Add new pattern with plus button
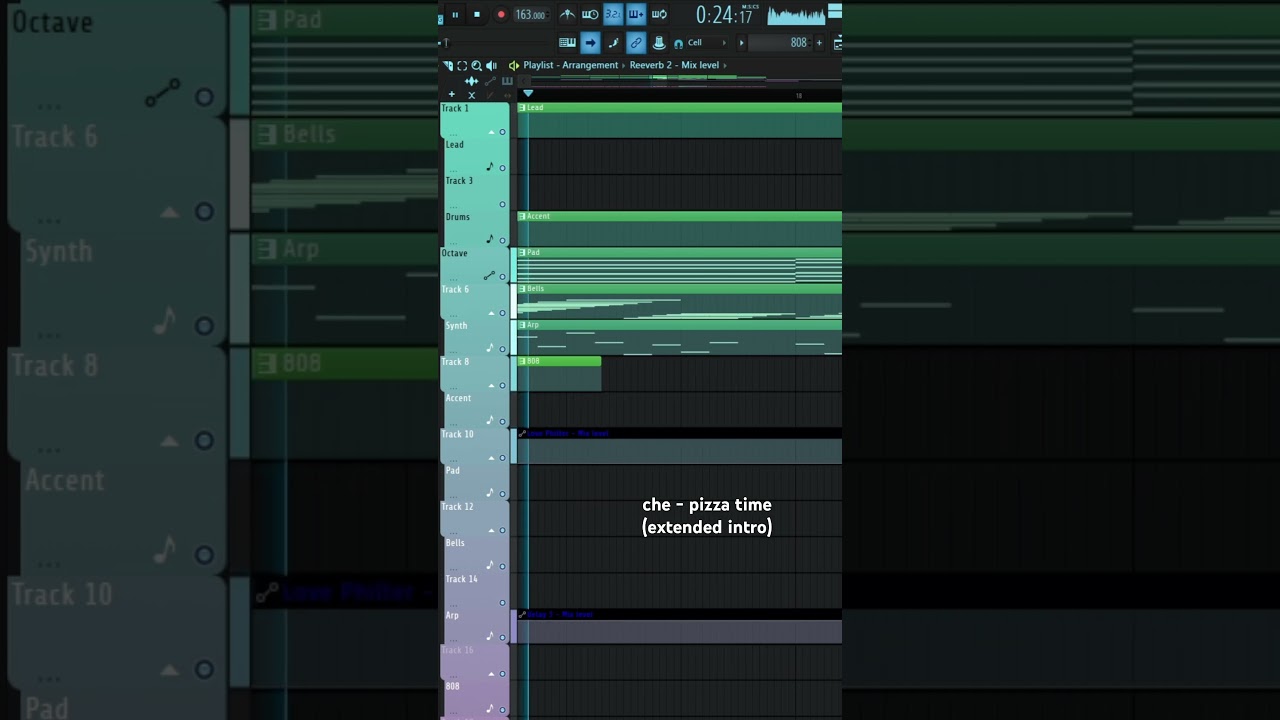This screenshot has width=1280, height=720. point(819,42)
